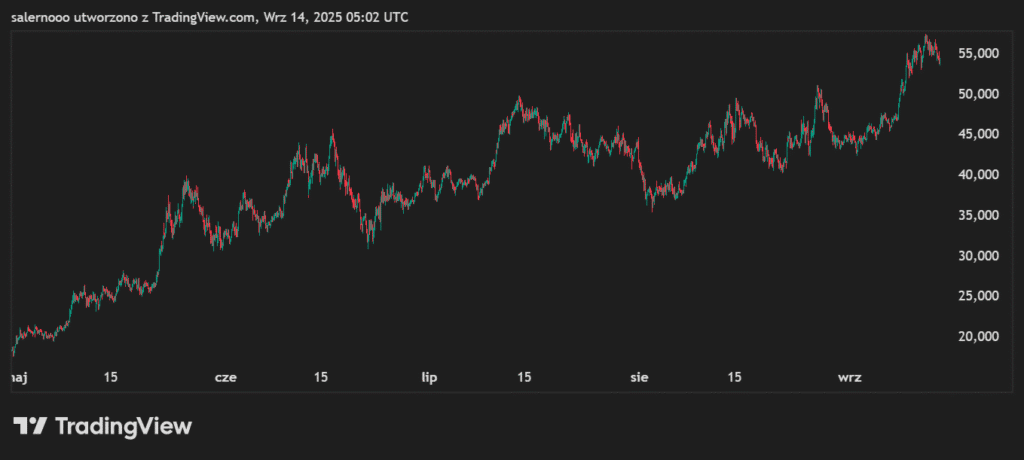Image resolution: width=1024 pixels, height=460 pixels.
Task: Select the lip month label
Action: click(x=429, y=377)
